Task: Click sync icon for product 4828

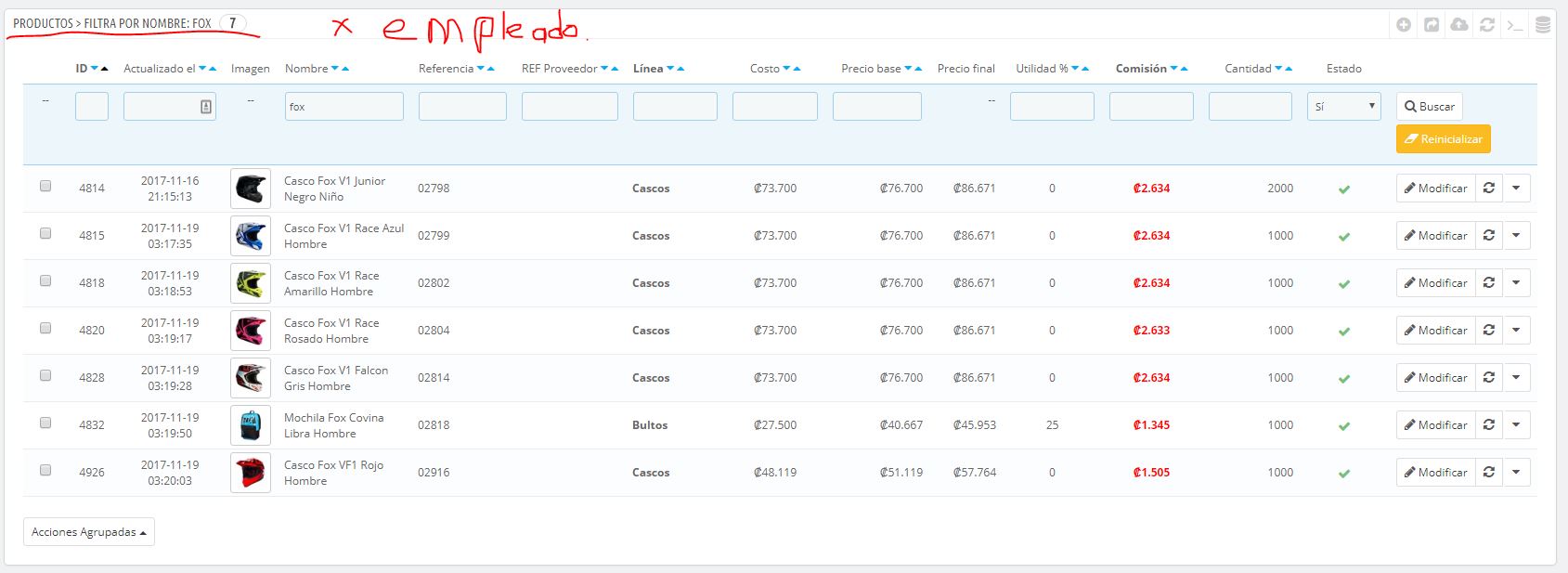Action: [x=1489, y=377]
